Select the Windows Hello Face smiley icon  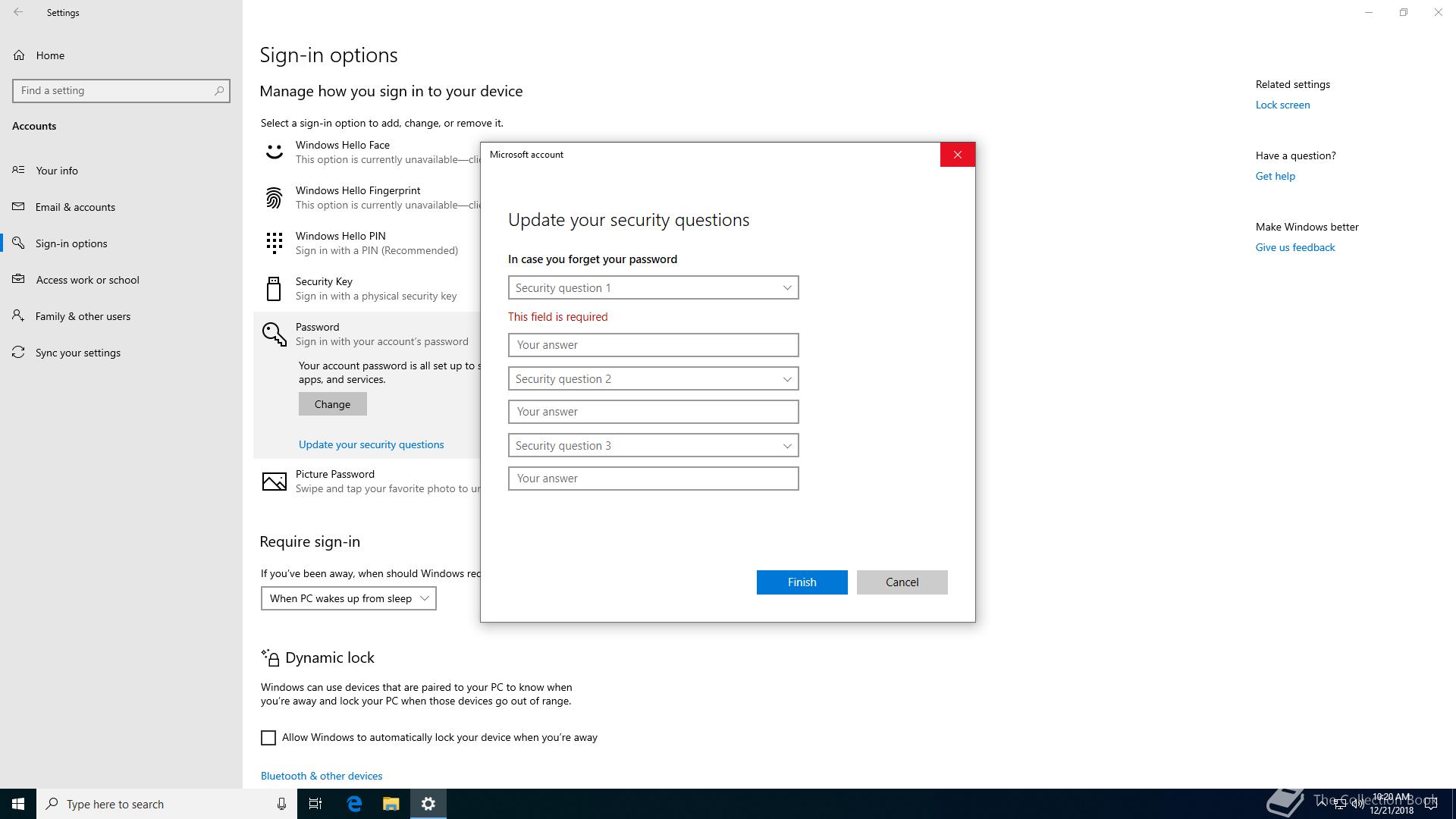click(x=274, y=152)
